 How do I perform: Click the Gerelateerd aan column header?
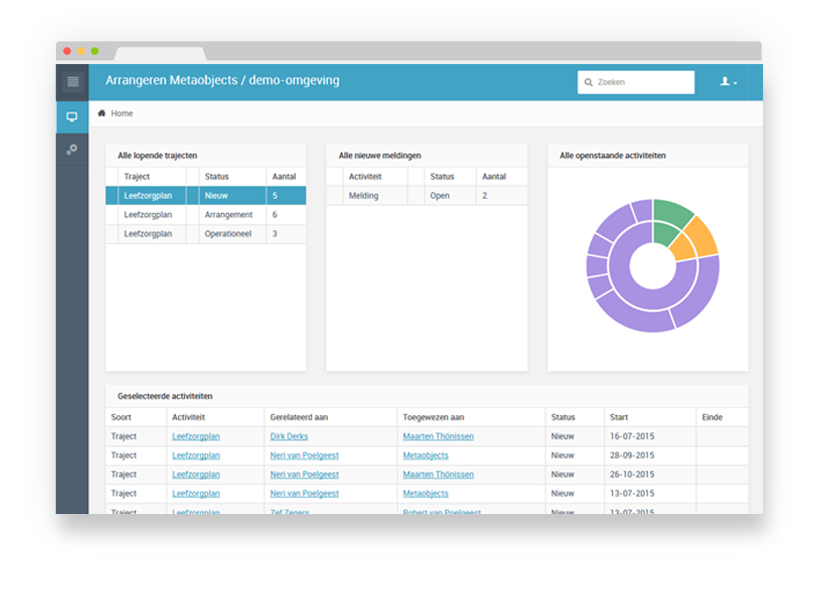[299, 417]
